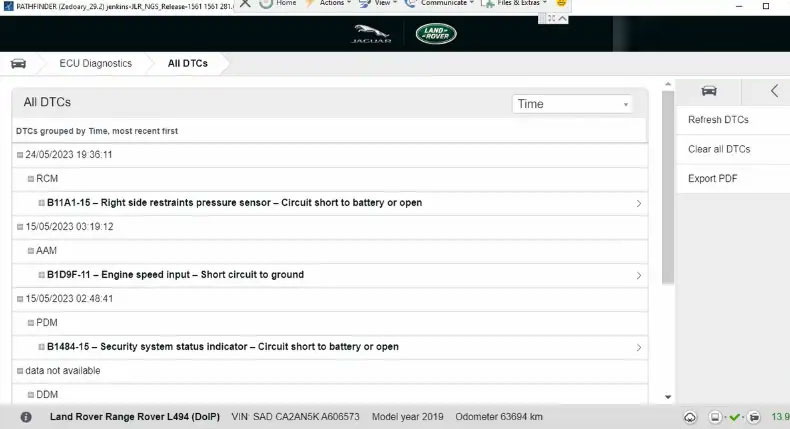The height and width of the screenshot is (429, 790).
Task: Click the vehicle connection icon in status bar
Action: [755, 417]
